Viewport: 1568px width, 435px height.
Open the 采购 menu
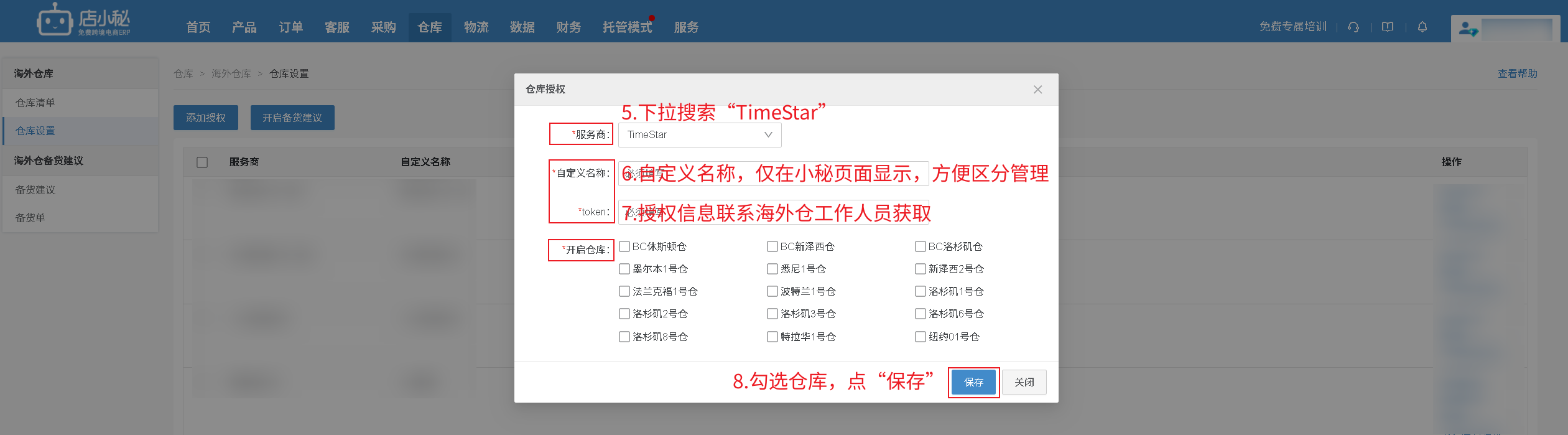(x=384, y=27)
